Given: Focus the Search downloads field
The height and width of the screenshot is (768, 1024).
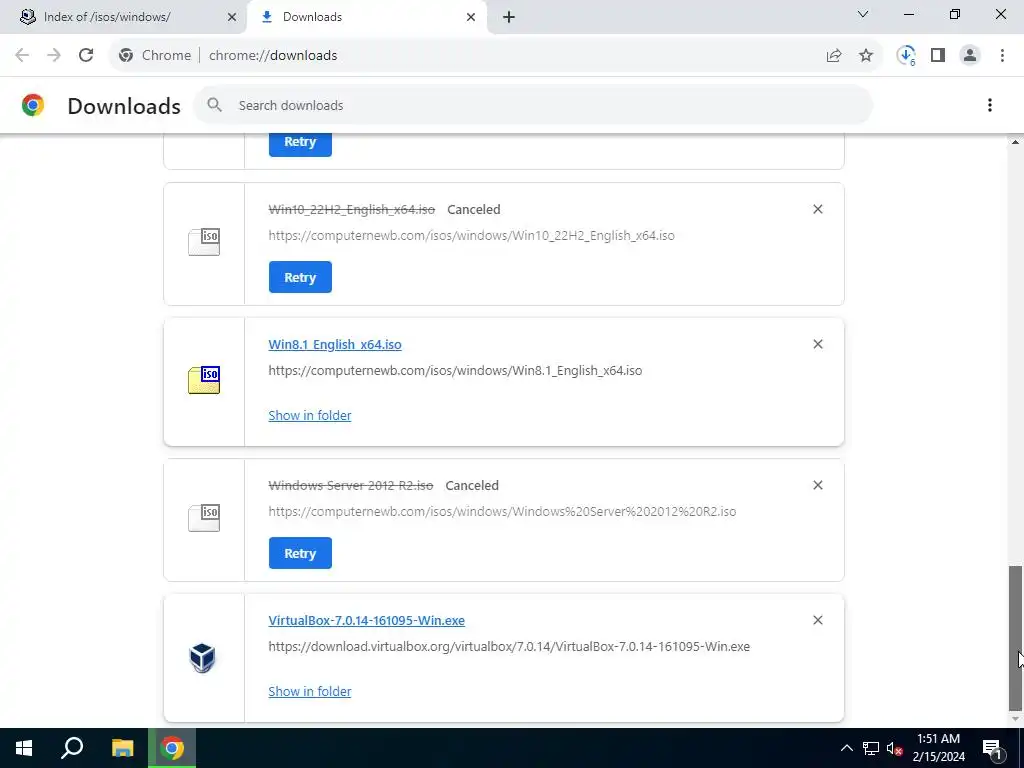Looking at the screenshot, I should [x=533, y=105].
